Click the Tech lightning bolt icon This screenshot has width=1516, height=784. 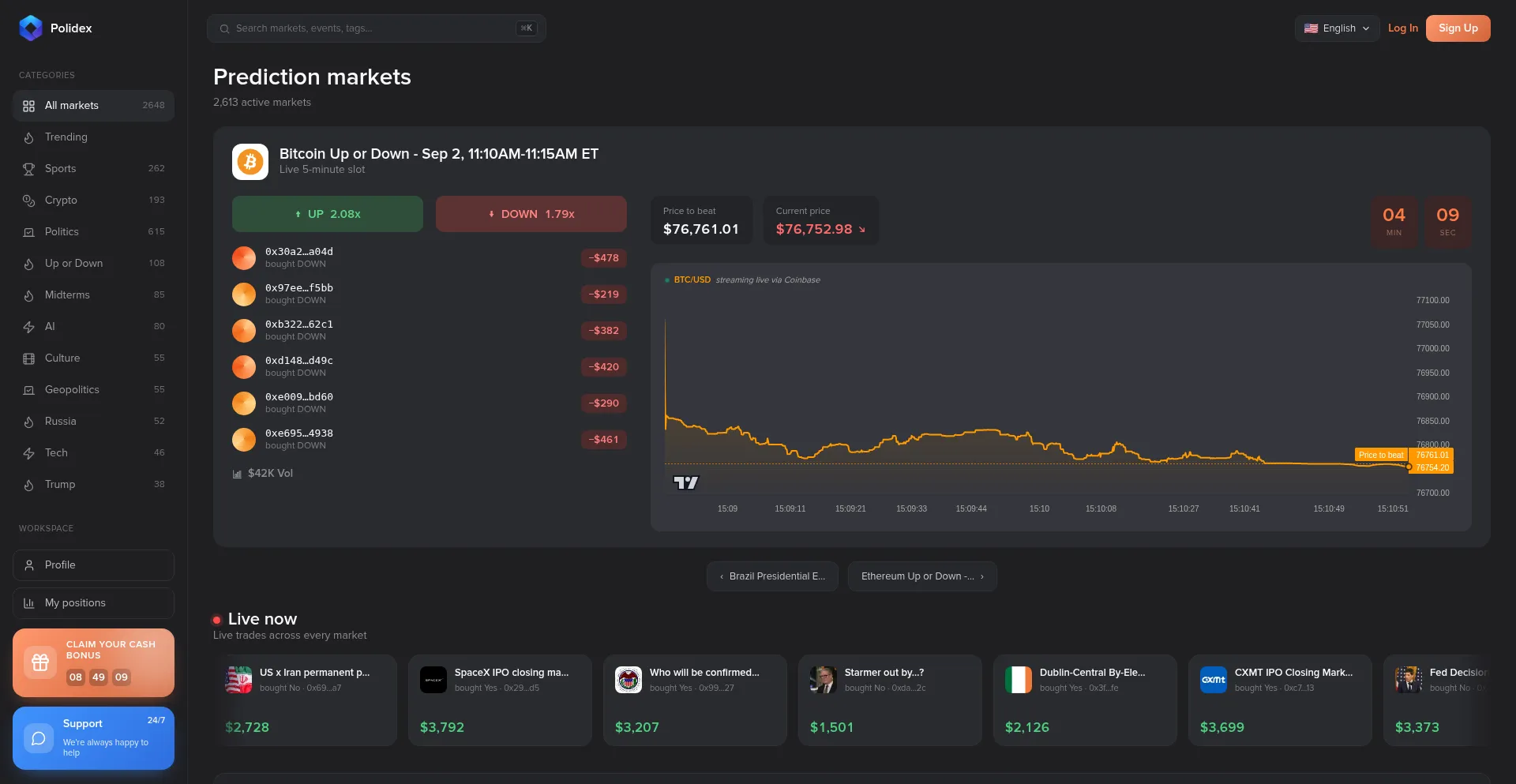(x=29, y=453)
